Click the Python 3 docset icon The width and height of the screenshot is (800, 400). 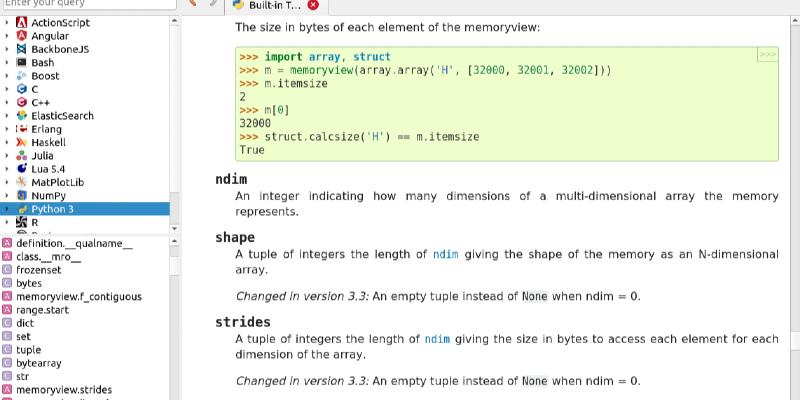pos(21,209)
